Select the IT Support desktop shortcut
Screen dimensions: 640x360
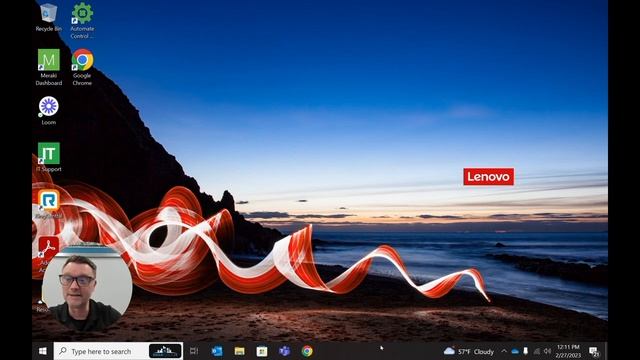point(49,157)
